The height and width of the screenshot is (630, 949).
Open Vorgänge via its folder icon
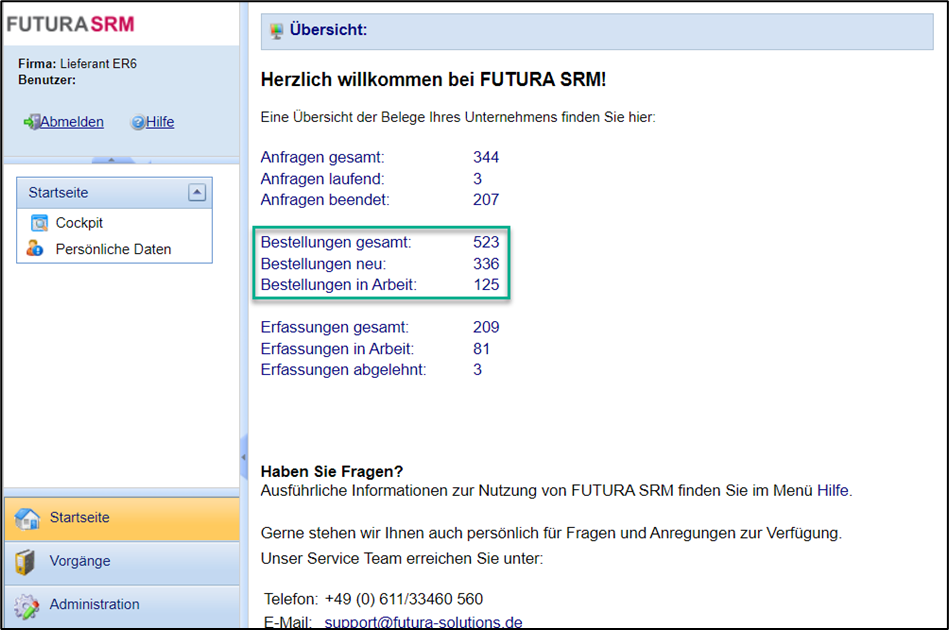point(27,562)
